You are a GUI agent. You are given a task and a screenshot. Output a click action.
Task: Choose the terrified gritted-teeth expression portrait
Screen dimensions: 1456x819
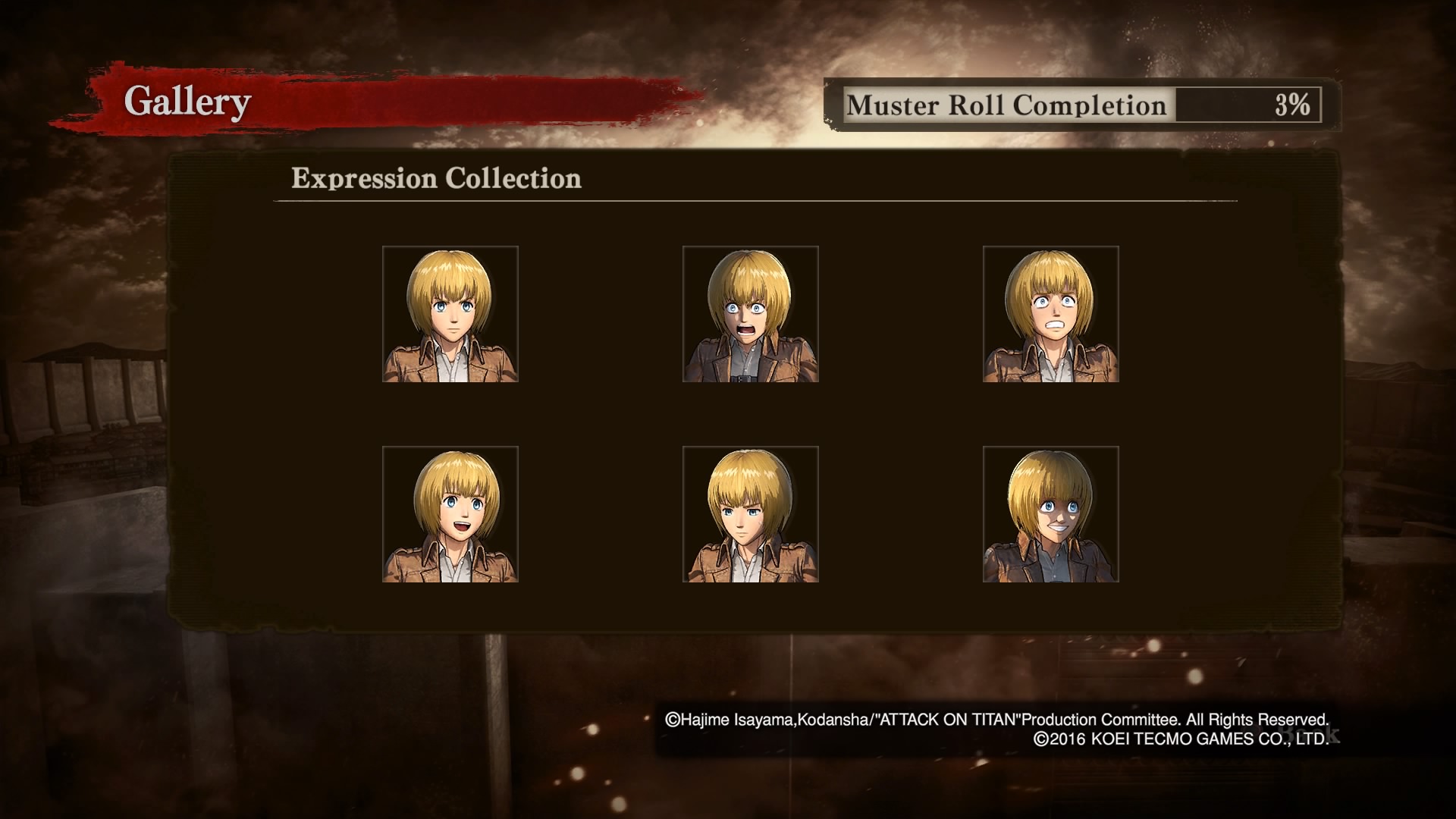click(1051, 314)
